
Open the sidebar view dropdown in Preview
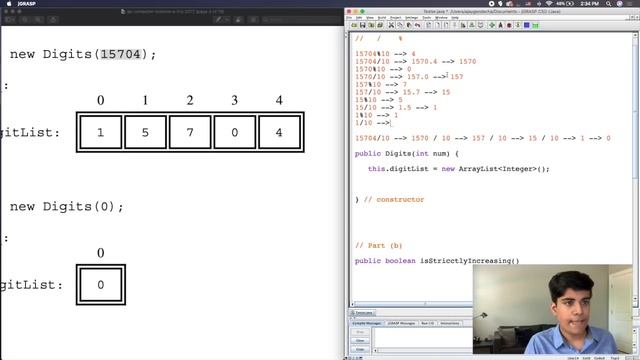pyautogui.click(x=10, y=19)
